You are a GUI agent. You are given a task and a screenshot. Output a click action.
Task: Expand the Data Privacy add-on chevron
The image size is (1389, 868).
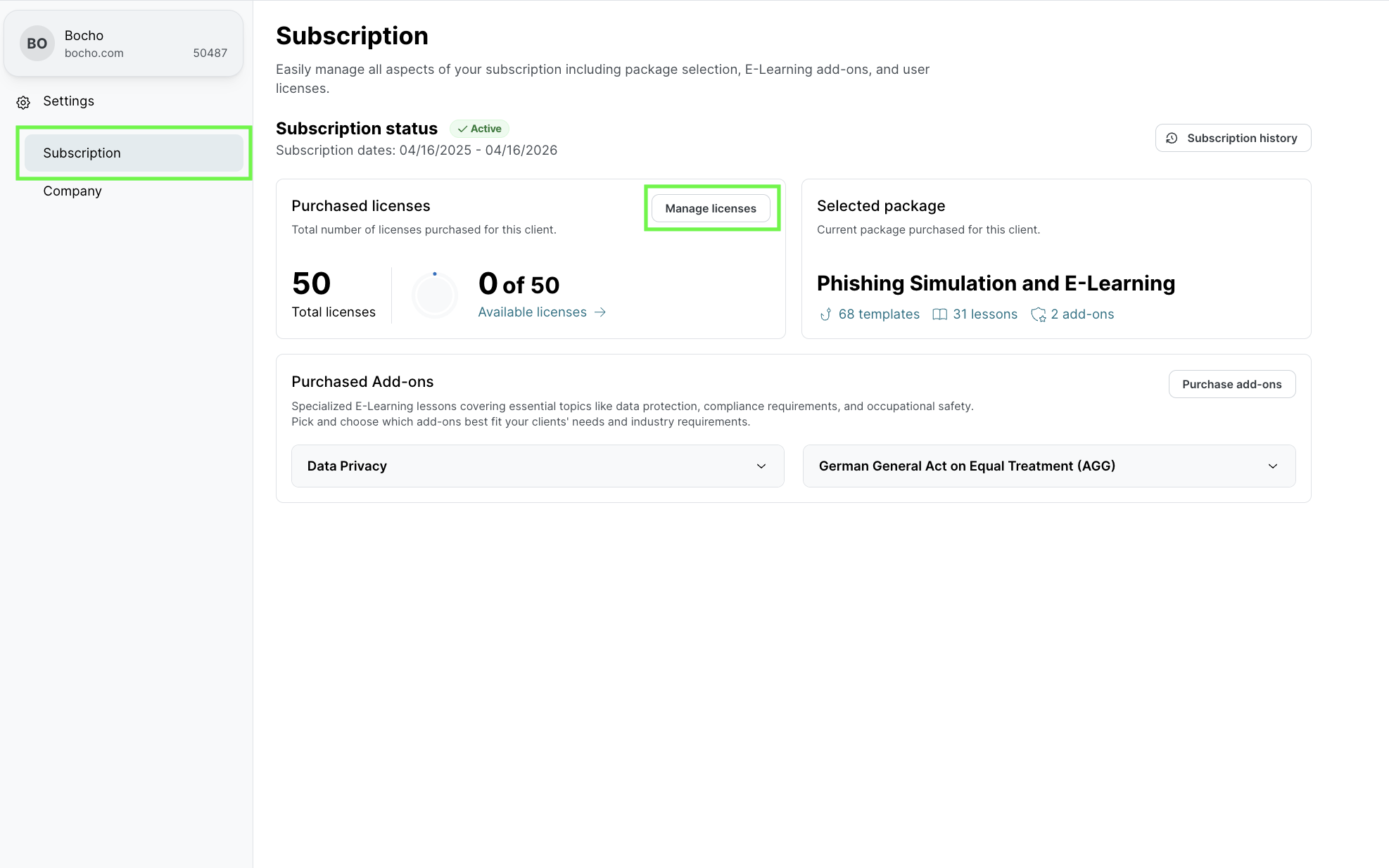[x=761, y=466]
